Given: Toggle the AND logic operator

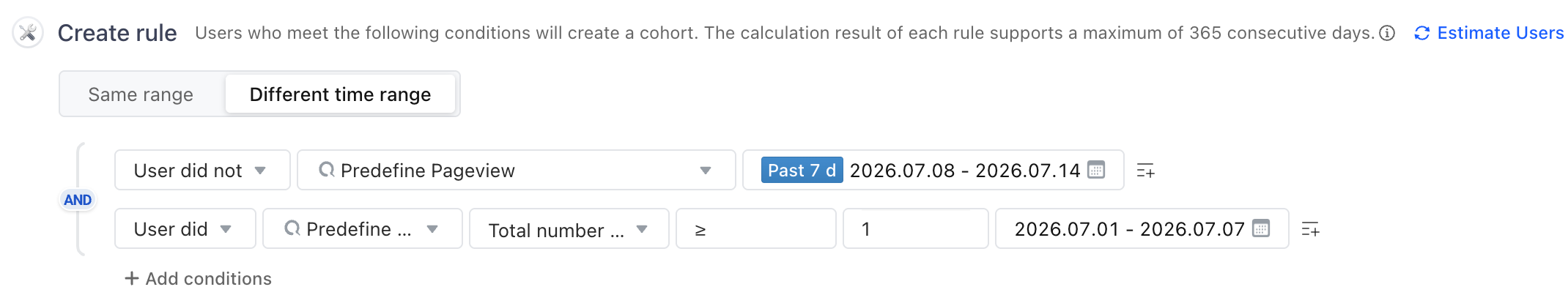Looking at the screenshot, I should 78,200.
